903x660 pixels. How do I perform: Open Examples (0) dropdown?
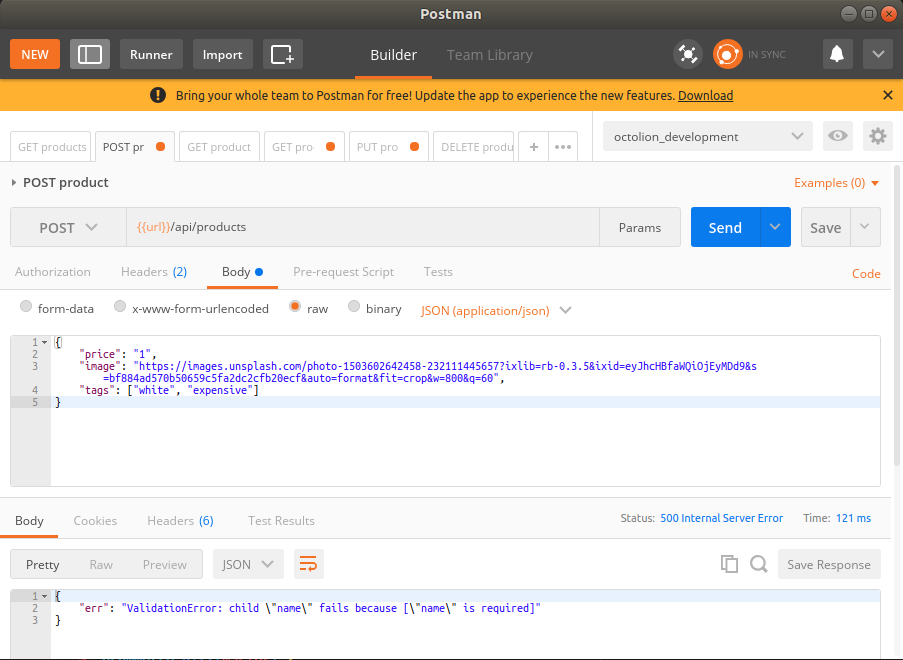(836, 183)
